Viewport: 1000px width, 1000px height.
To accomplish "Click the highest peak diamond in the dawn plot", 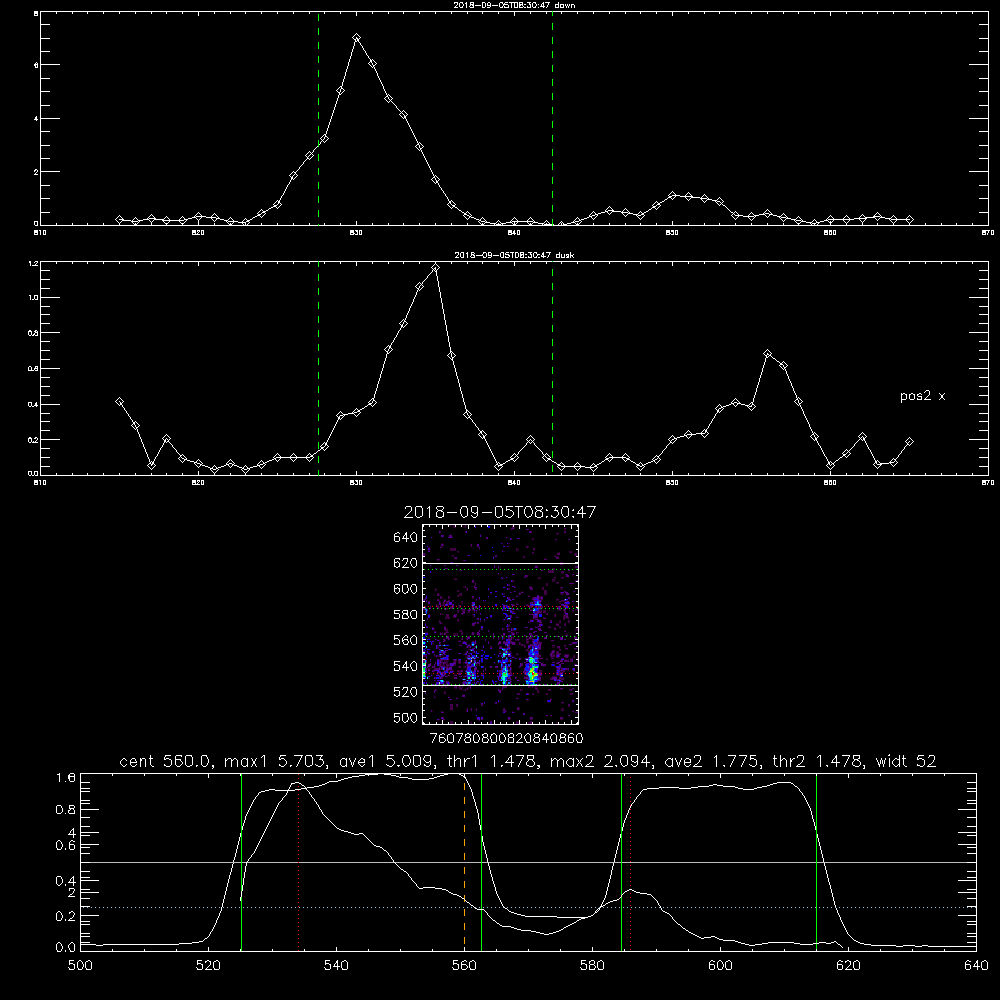I will tap(357, 38).
